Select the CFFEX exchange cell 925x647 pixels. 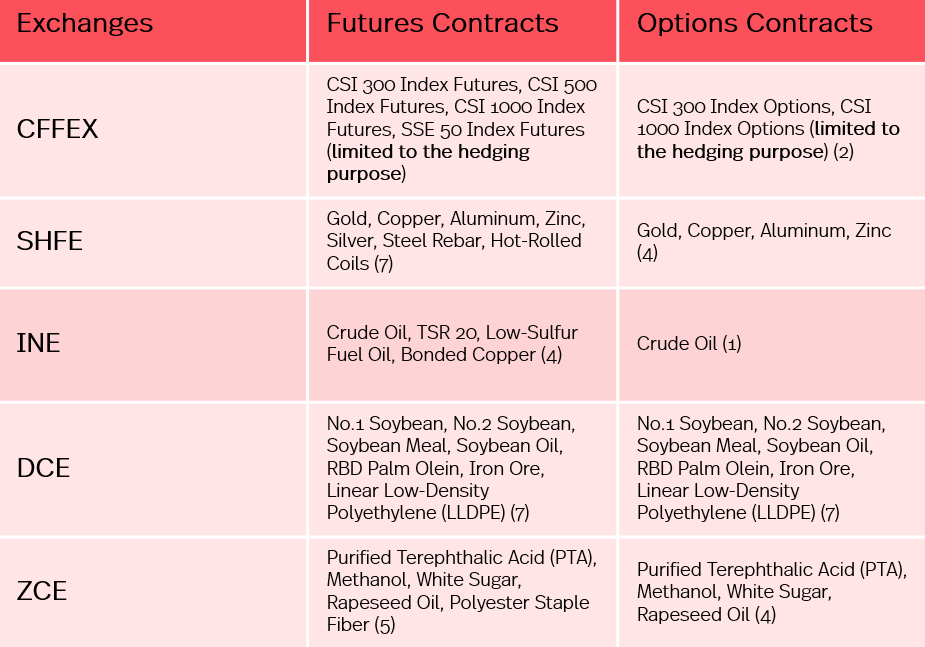pyautogui.click(x=58, y=129)
